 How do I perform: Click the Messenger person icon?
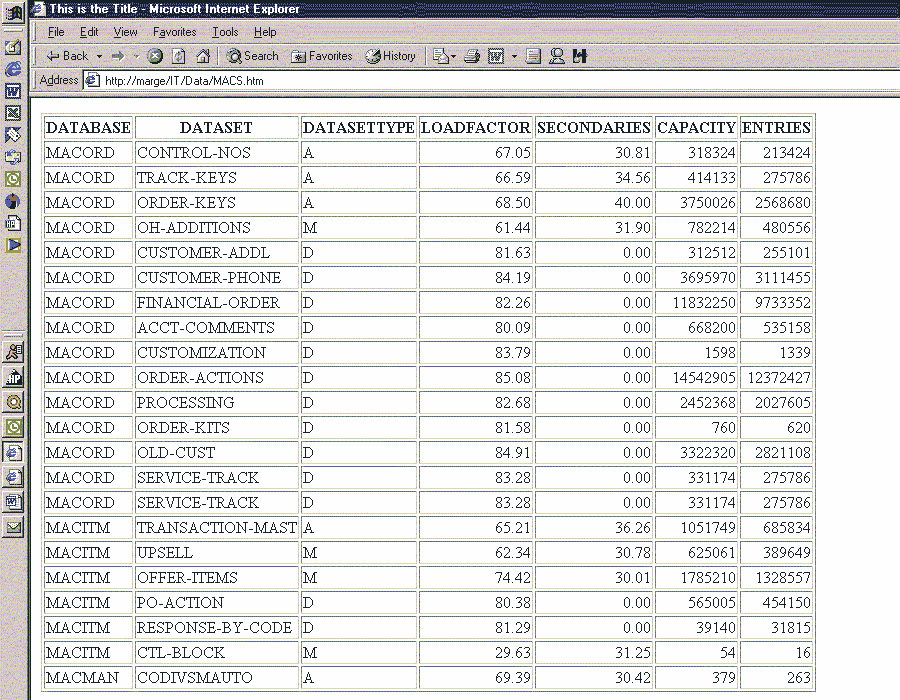(556, 56)
